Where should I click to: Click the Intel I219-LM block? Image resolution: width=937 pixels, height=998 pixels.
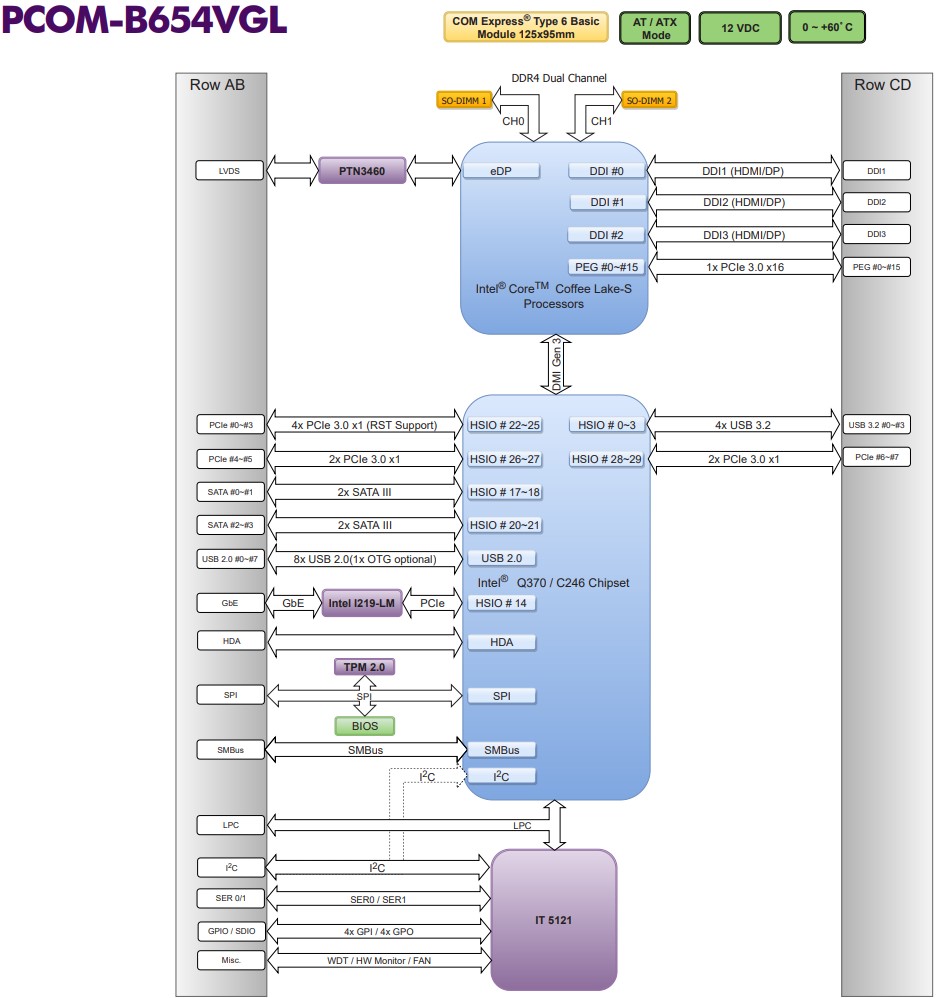pos(362,603)
